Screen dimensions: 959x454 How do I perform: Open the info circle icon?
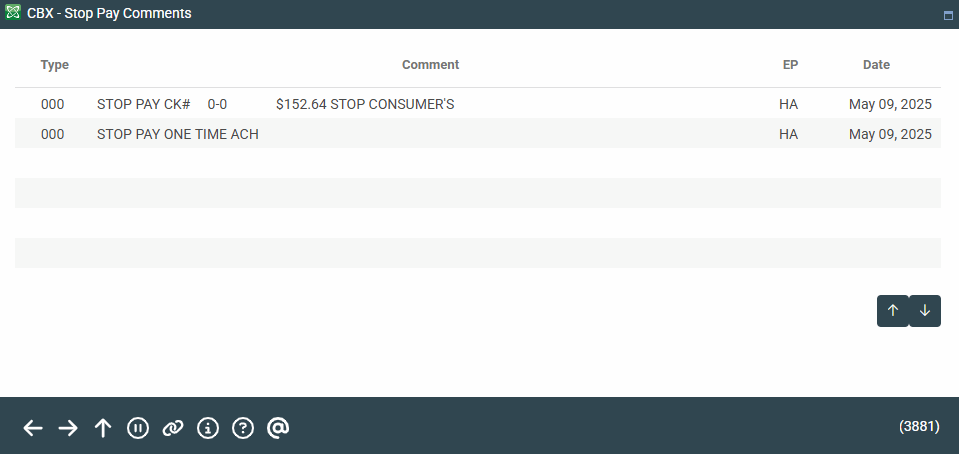(208, 428)
